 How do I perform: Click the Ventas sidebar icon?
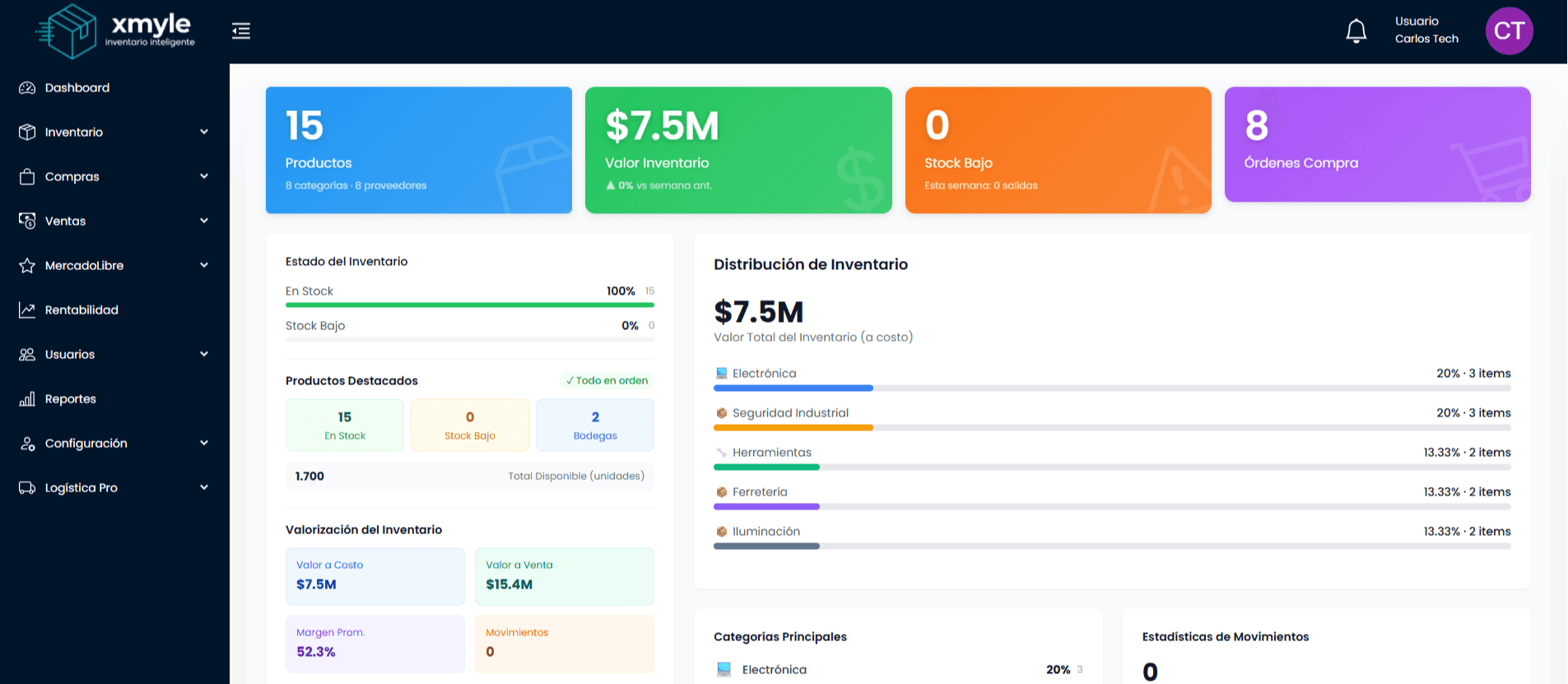coord(27,221)
